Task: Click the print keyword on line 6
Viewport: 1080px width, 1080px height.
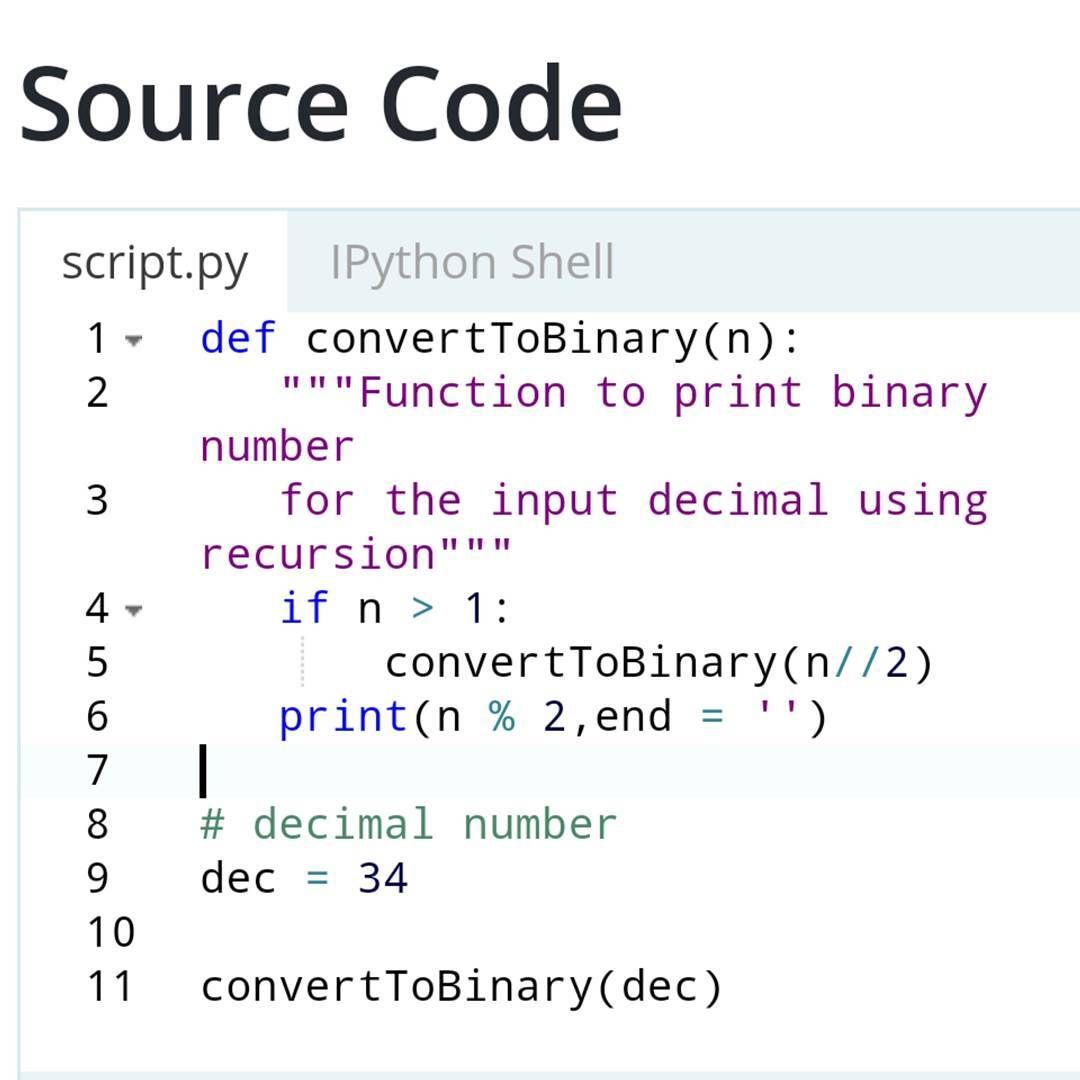Action: (x=343, y=717)
